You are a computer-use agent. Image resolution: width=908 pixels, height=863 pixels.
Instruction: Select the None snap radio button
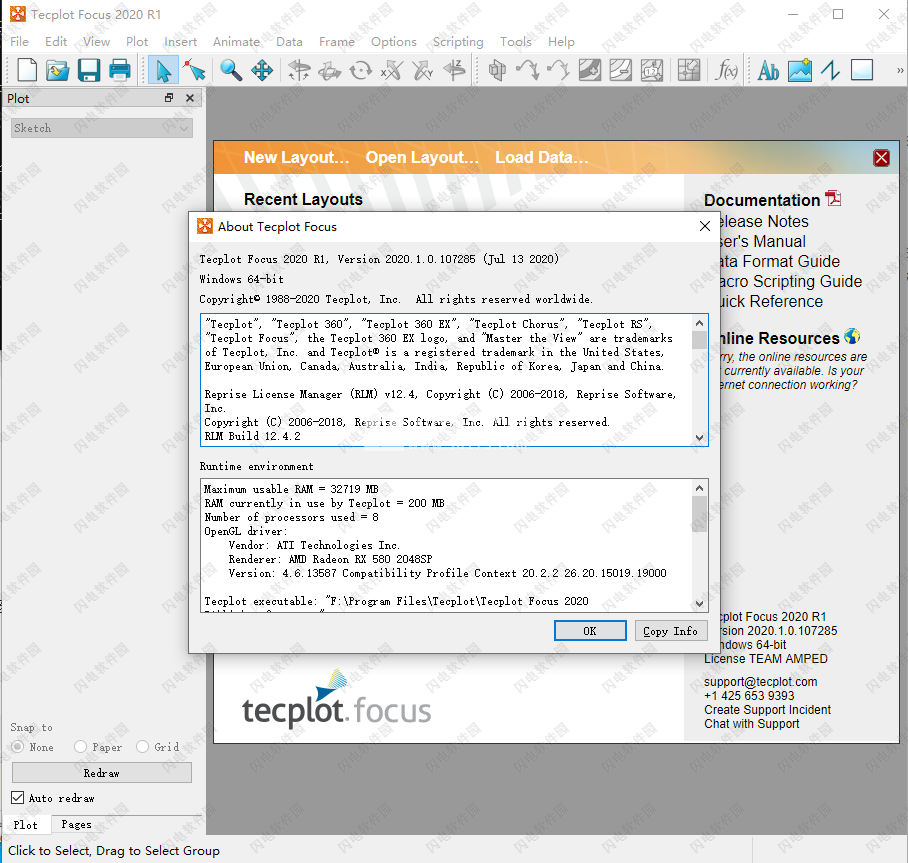click(18, 747)
